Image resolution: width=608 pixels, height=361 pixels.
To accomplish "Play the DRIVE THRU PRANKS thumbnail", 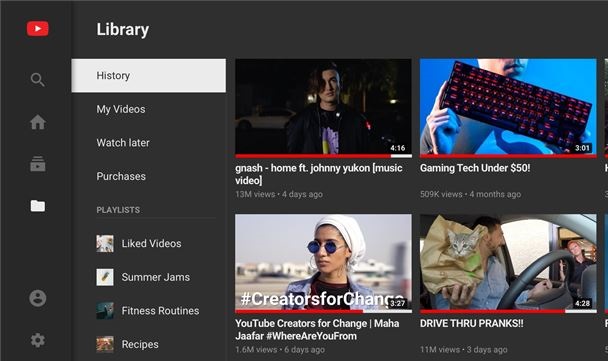I will (x=508, y=262).
